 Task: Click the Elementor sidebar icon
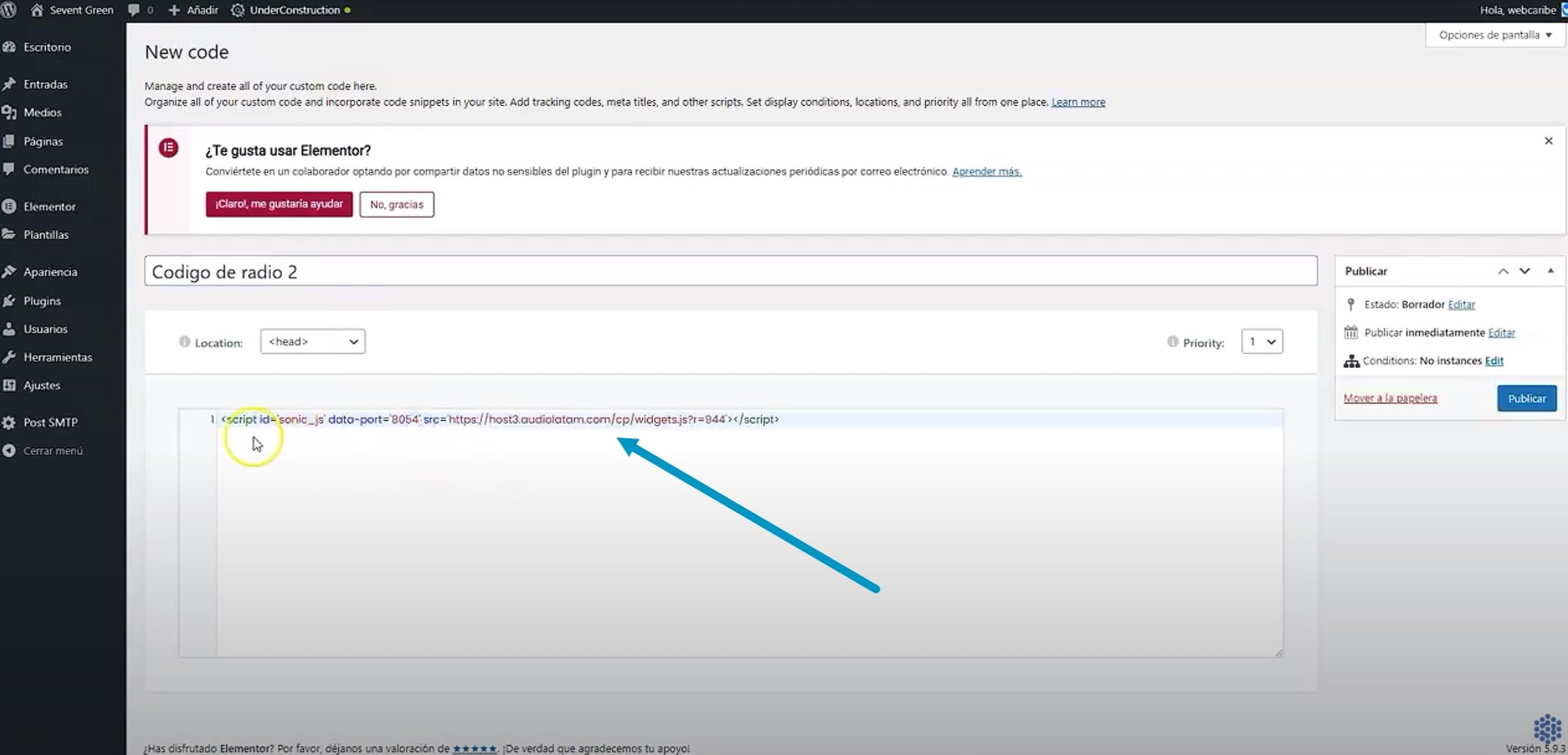pos(9,207)
